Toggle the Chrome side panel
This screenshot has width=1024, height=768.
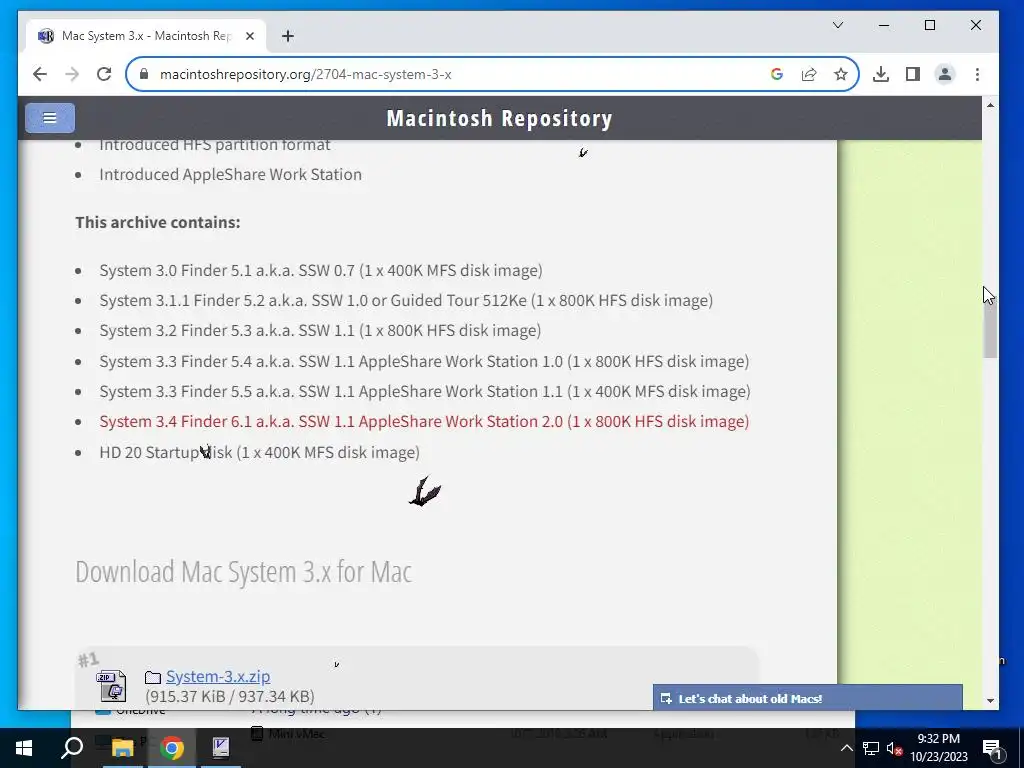pos(912,74)
